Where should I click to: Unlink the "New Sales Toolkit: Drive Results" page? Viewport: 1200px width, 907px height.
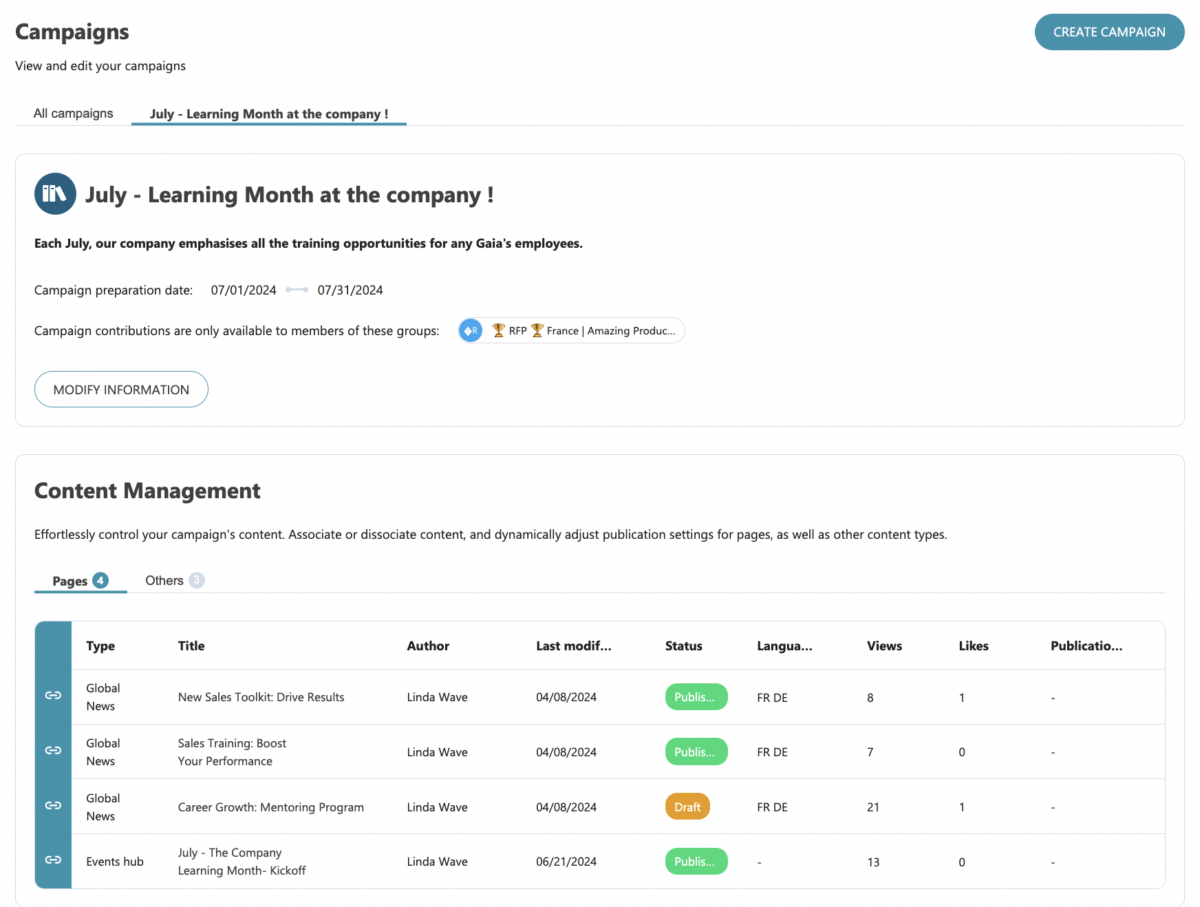click(x=53, y=695)
